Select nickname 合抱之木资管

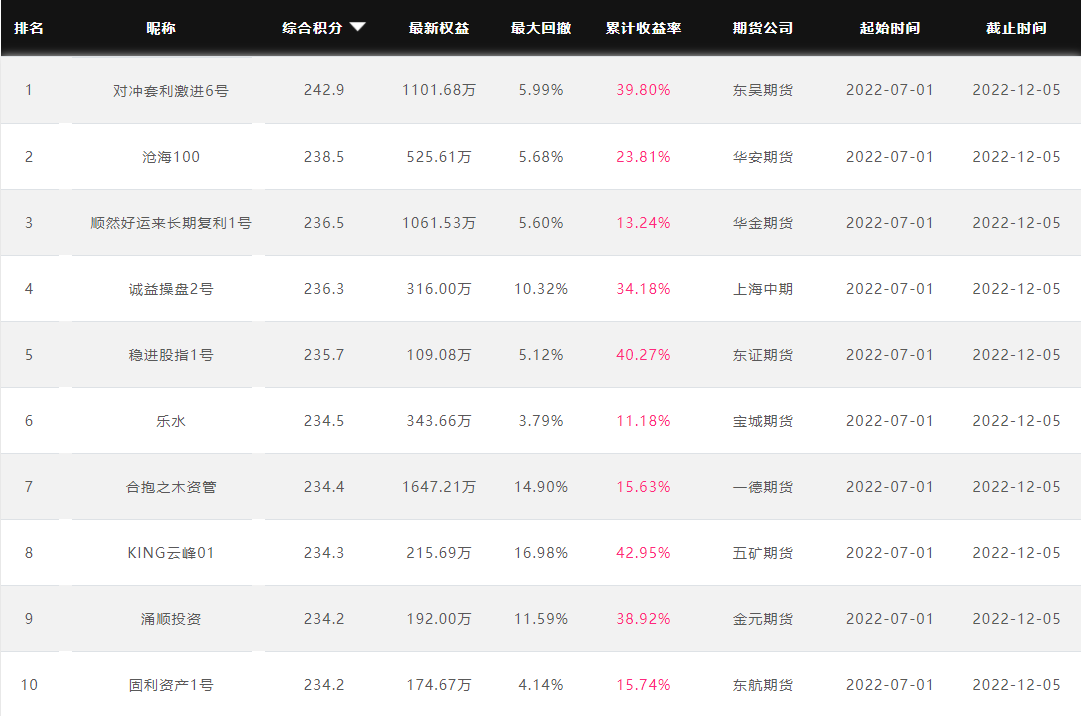click(x=171, y=487)
